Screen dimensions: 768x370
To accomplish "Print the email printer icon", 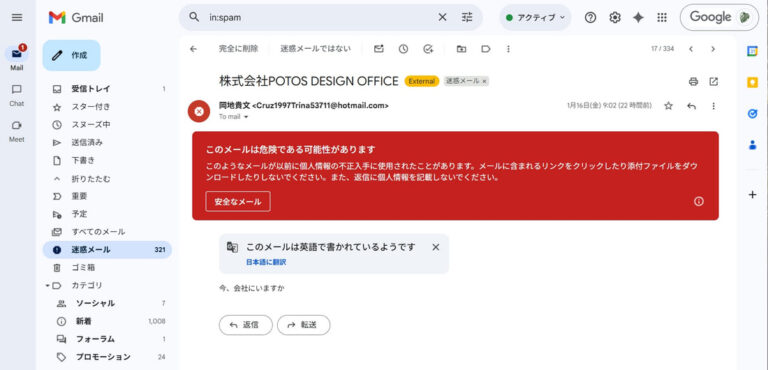I will [693, 82].
